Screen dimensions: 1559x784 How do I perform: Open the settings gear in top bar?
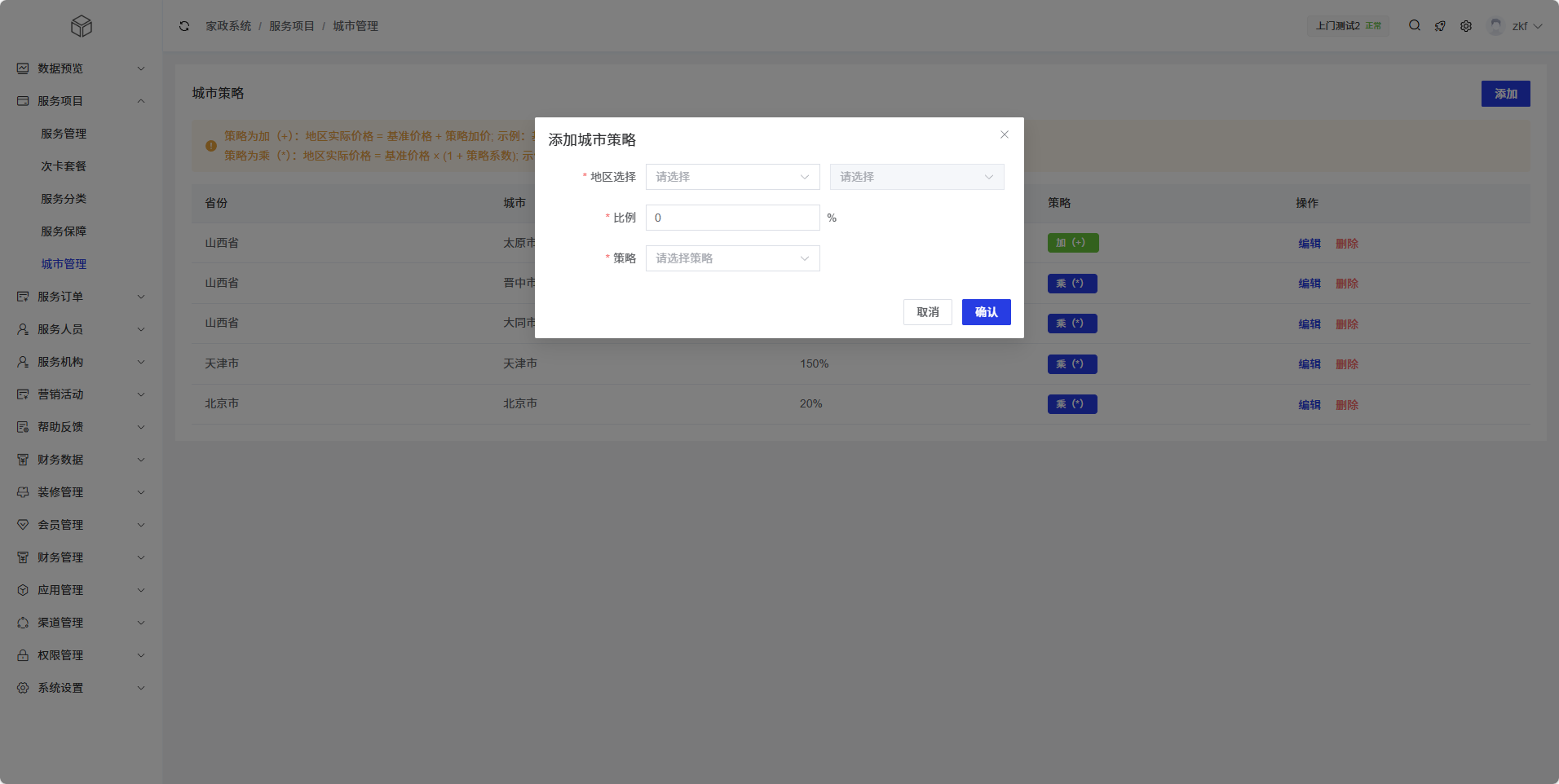[1466, 26]
